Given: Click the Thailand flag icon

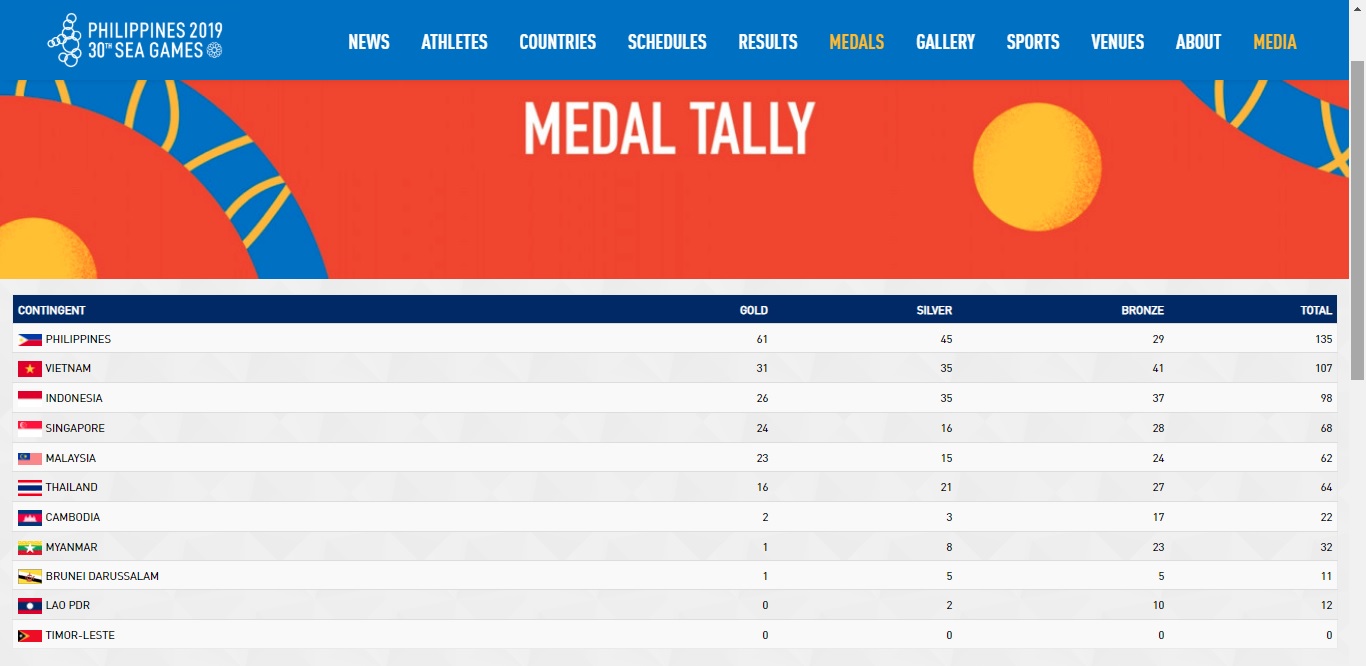Looking at the screenshot, I should 29,488.
